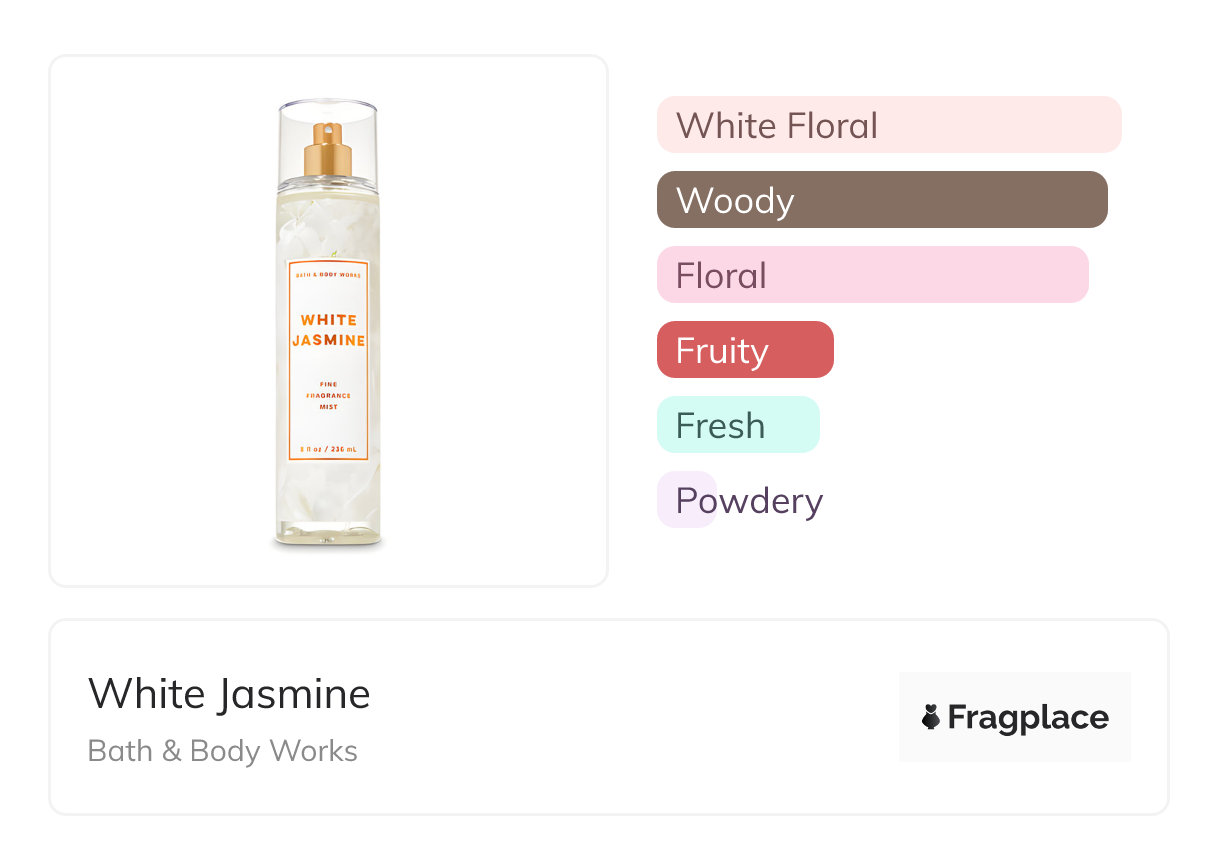1218x864 pixels.
Task: Click the Fine Fragrance Mist text on the bottle
Action: [x=328, y=395]
